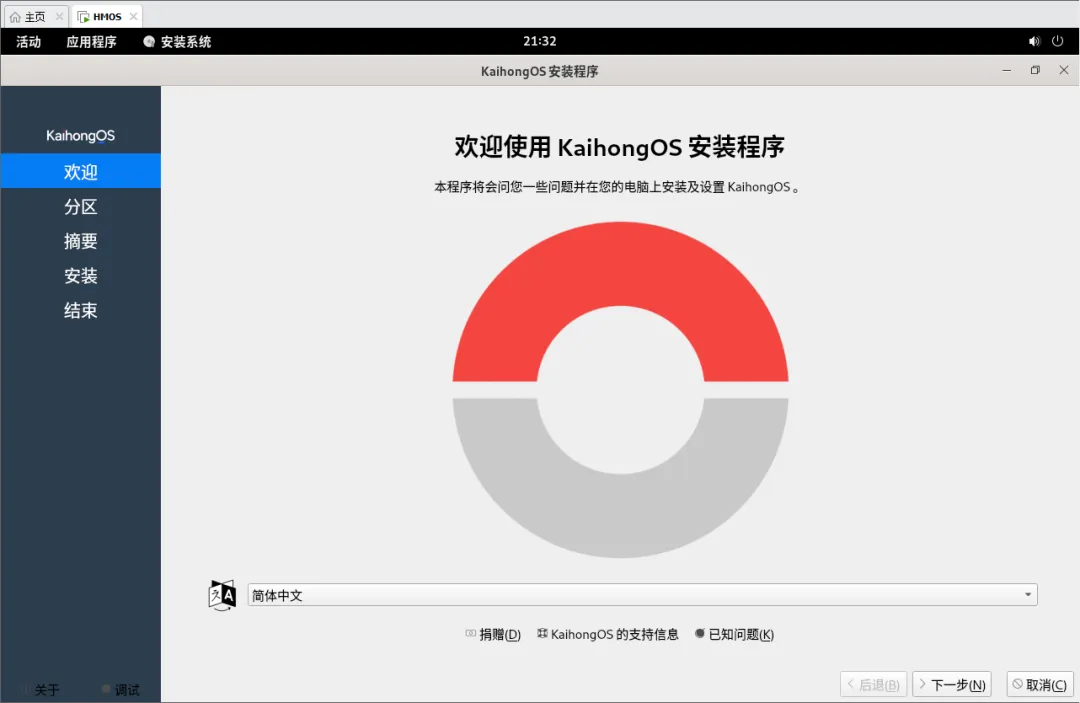
Task: Open the power menu icon
Action: click(x=1057, y=41)
